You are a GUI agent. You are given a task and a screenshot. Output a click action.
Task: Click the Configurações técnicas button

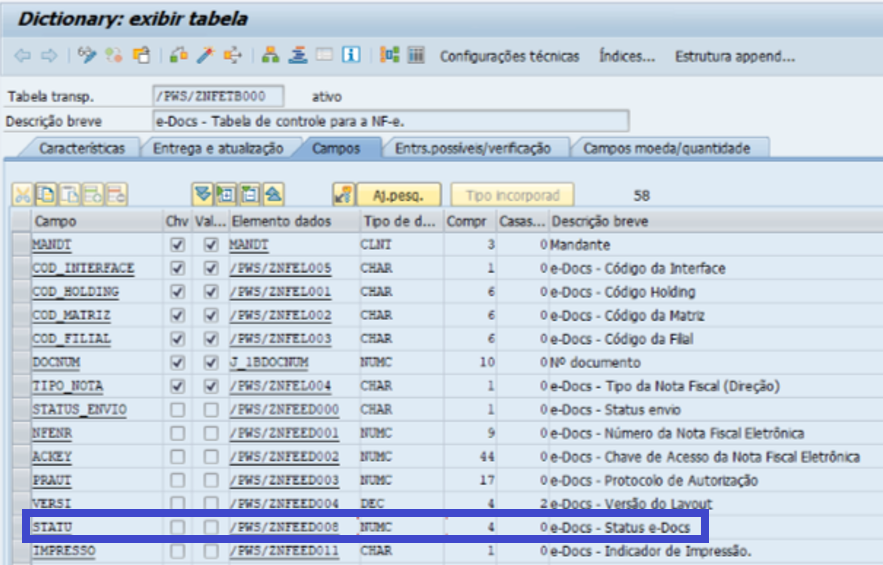(509, 56)
